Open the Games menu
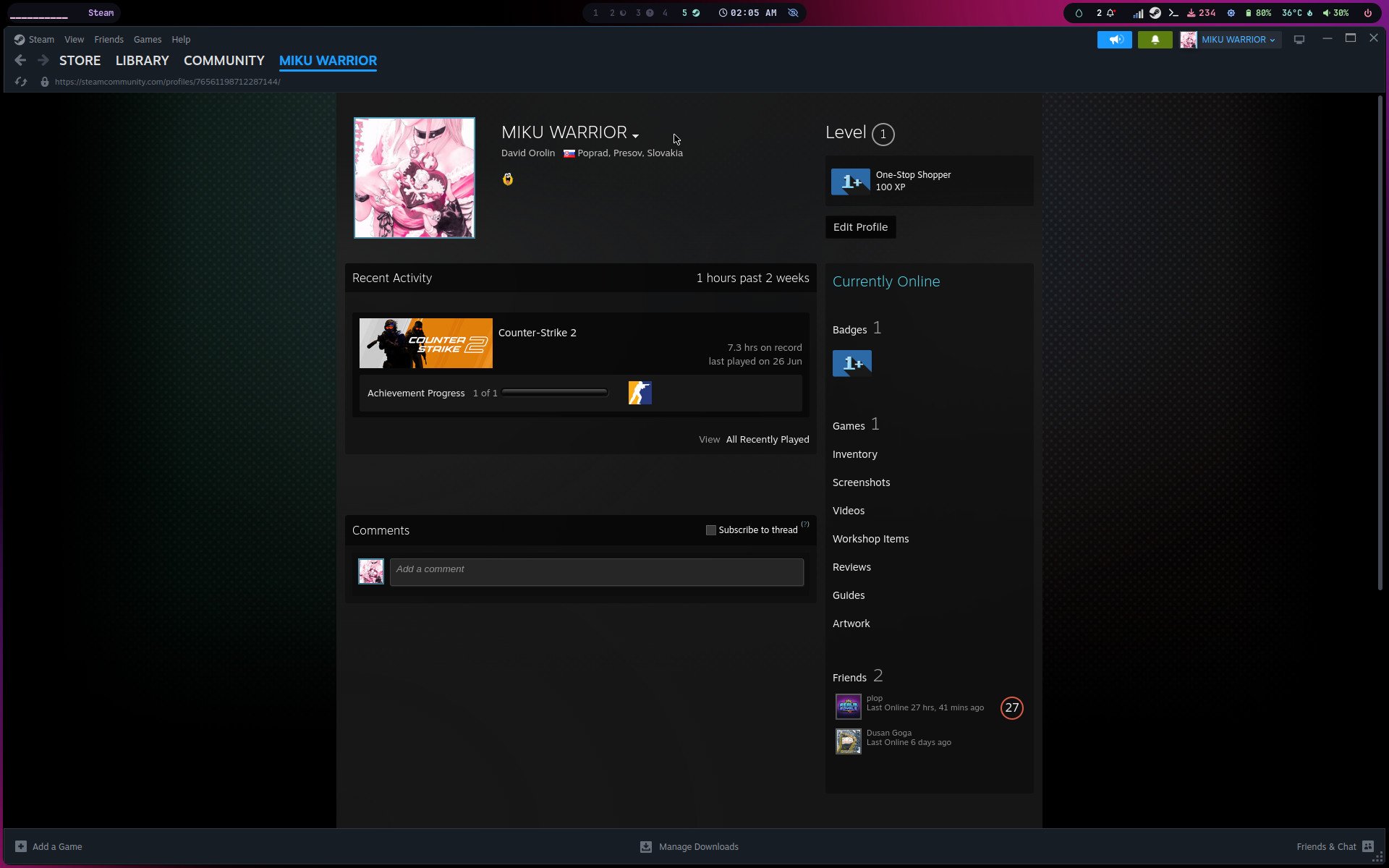 (x=148, y=40)
